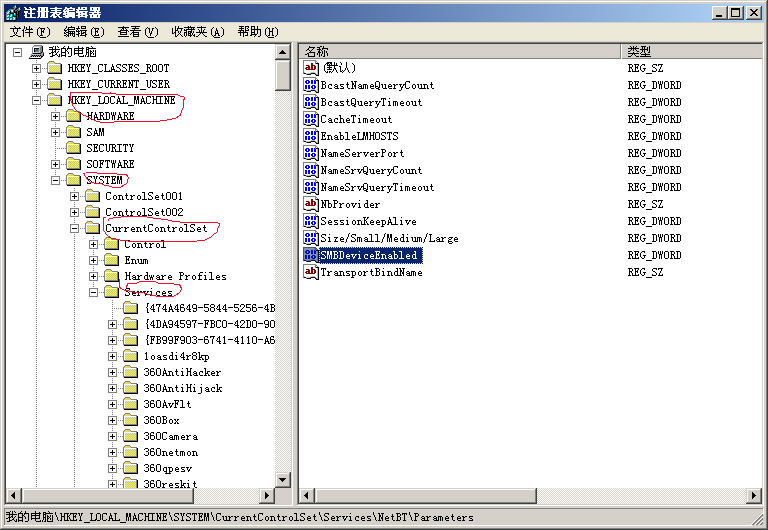768x530 pixels.
Task: Expand the 360AntiHijack key
Action: pyautogui.click(x=112, y=388)
